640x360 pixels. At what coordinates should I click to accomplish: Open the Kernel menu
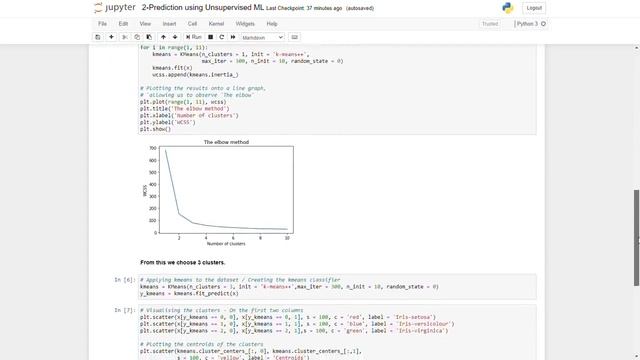click(216, 24)
